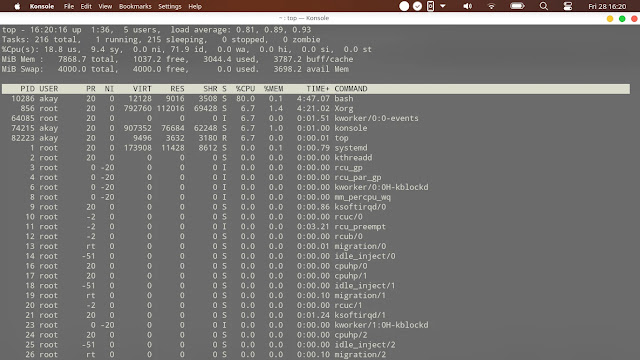Click the yellow minimize window button

[x=610, y=18]
